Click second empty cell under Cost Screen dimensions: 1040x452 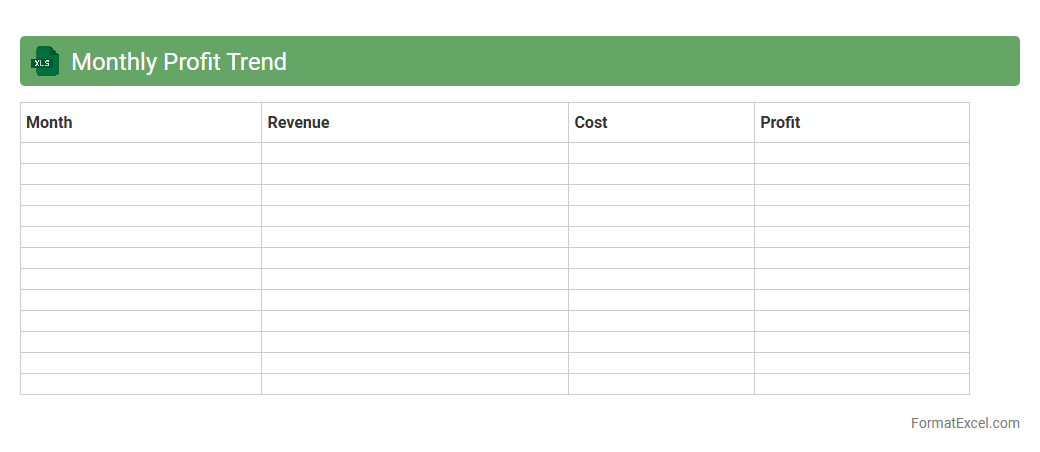click(661, 174)
